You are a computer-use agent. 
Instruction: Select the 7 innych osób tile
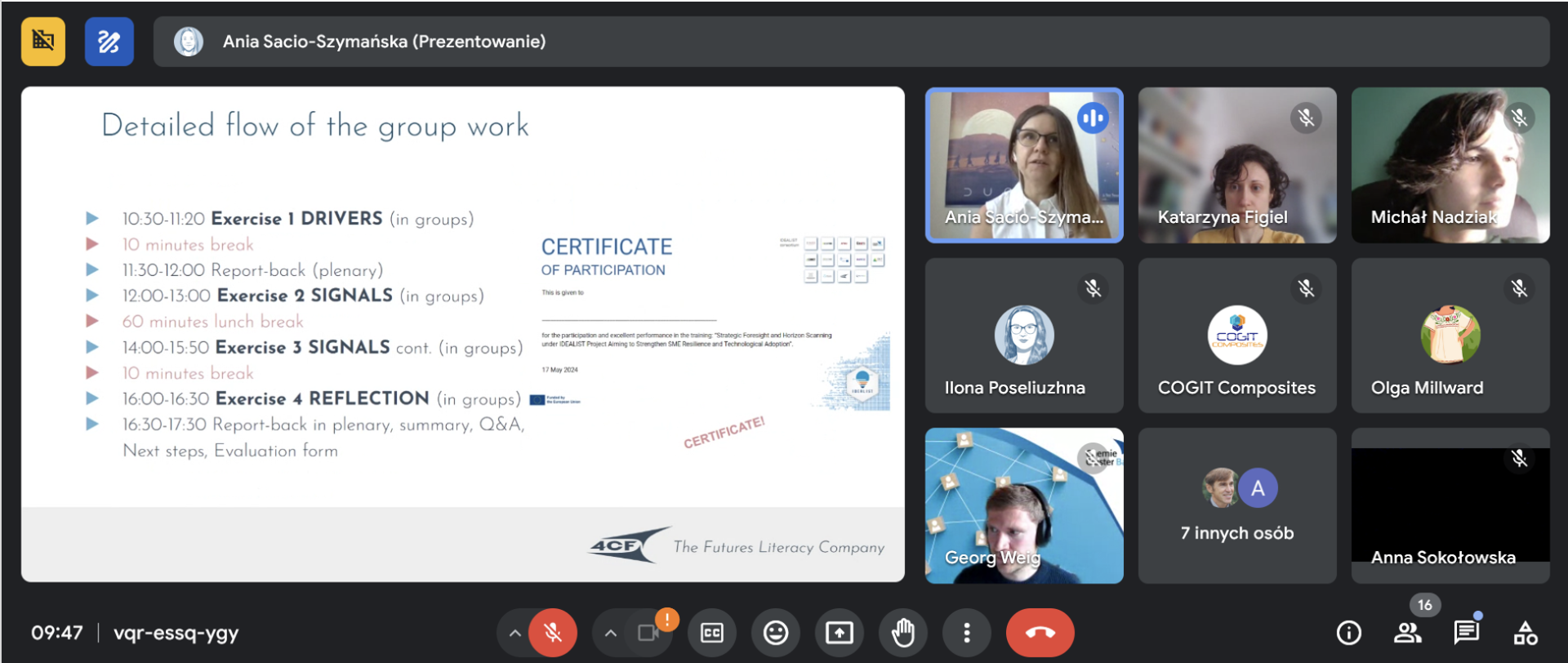(x=1236, y=505)
